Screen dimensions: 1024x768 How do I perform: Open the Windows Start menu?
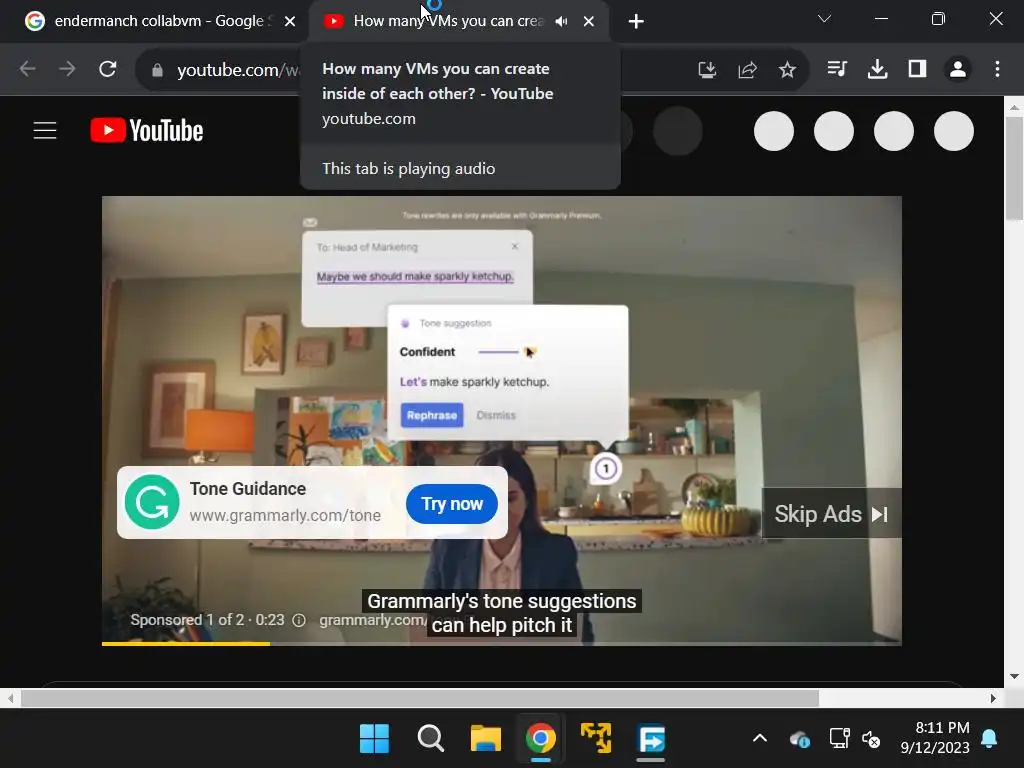(x=374, y=739)
